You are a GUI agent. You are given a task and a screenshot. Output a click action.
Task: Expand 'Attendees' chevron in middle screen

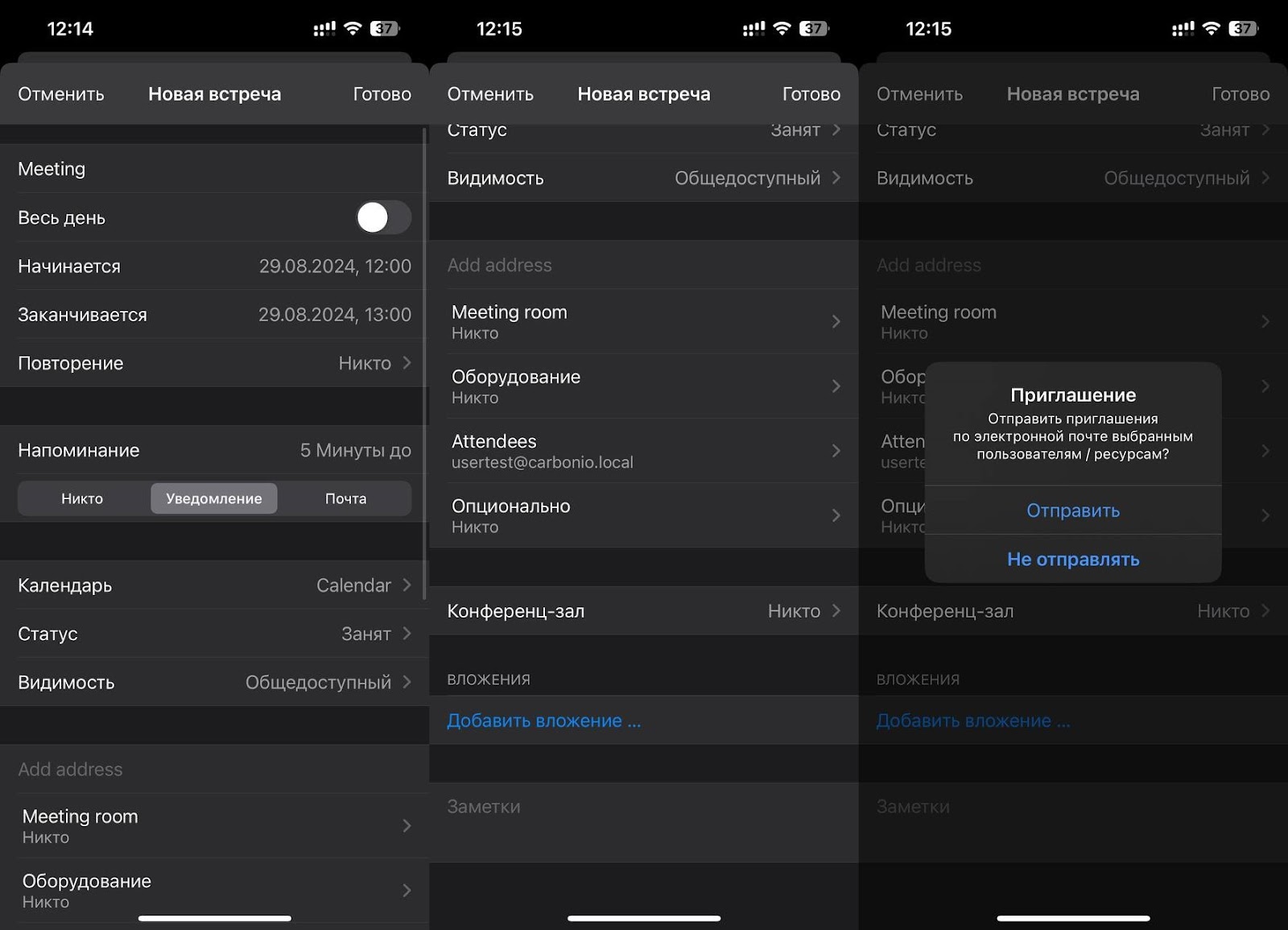point(836,450)
